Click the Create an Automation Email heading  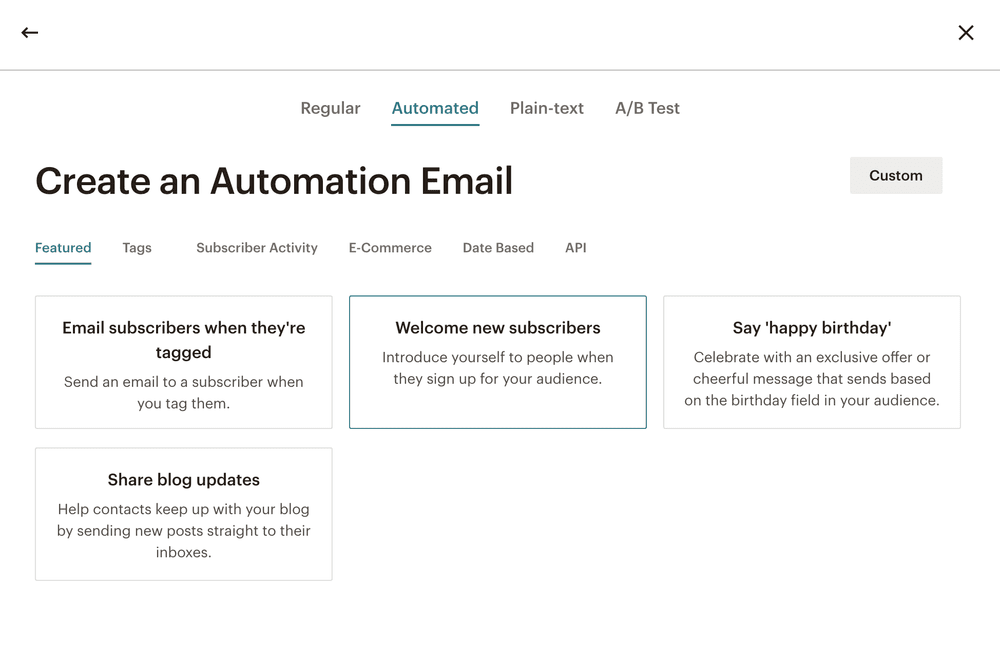[x=274, y=181]
